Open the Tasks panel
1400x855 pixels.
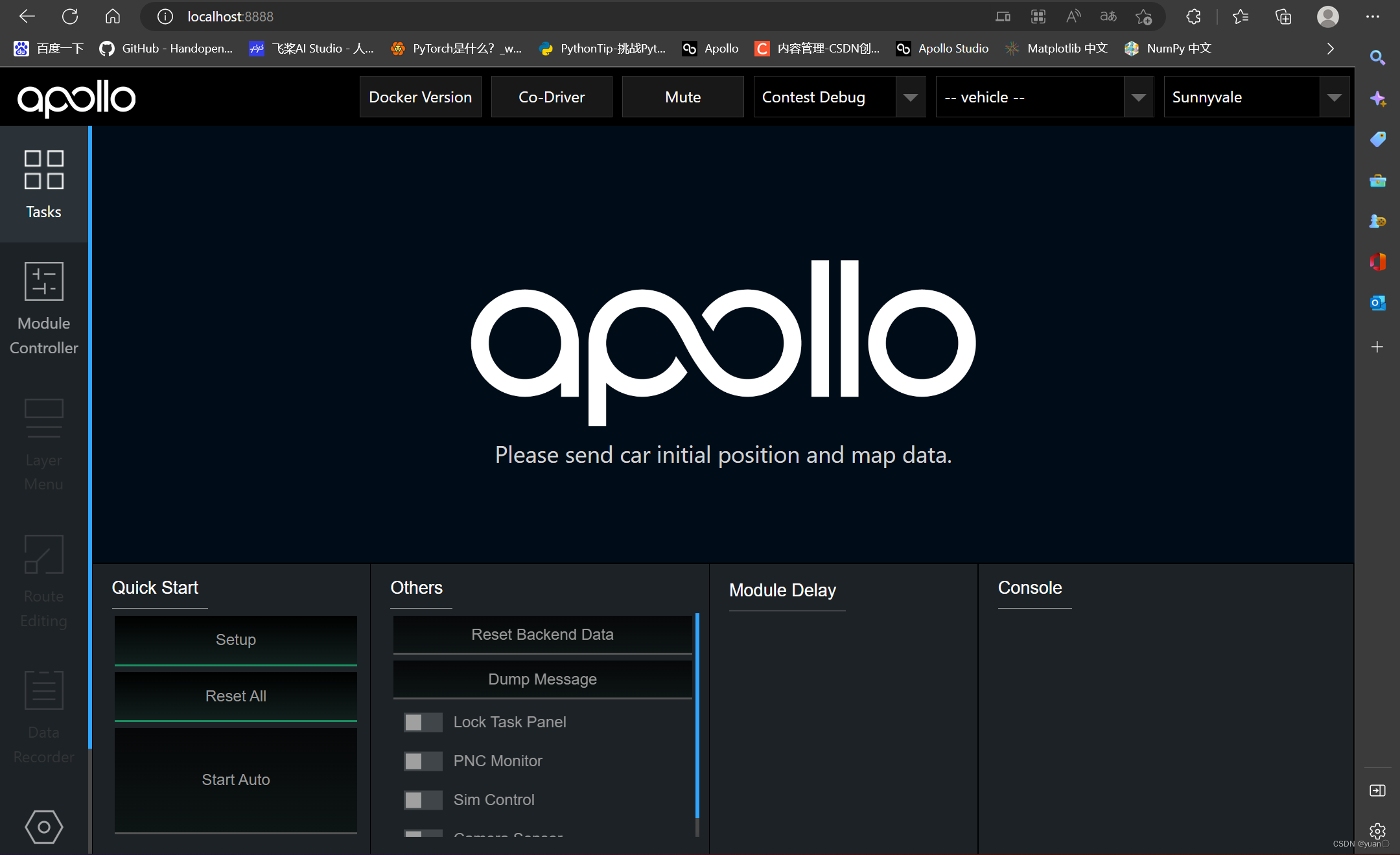click(43, 185)
